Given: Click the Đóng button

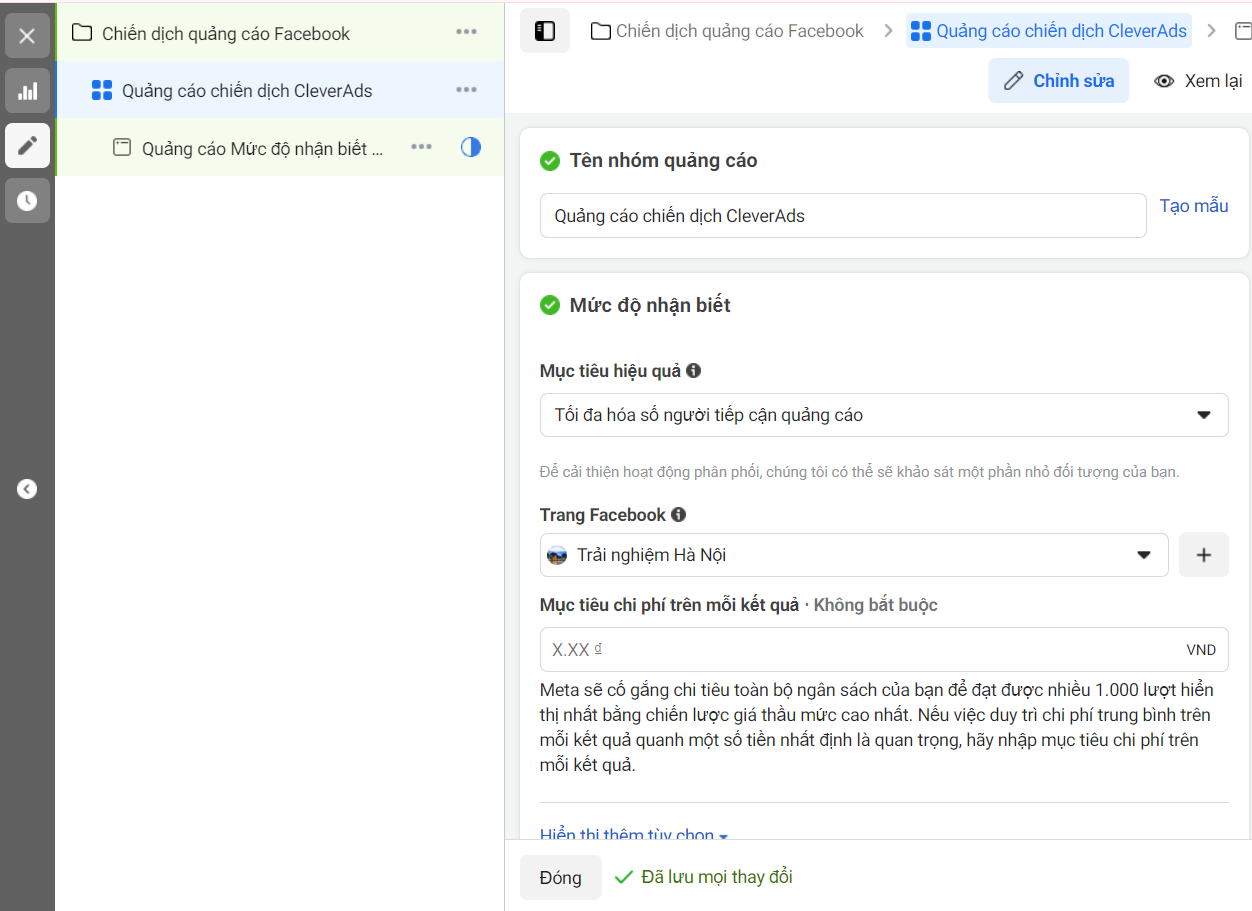Looking at the screenshot, I should [560, 877].
